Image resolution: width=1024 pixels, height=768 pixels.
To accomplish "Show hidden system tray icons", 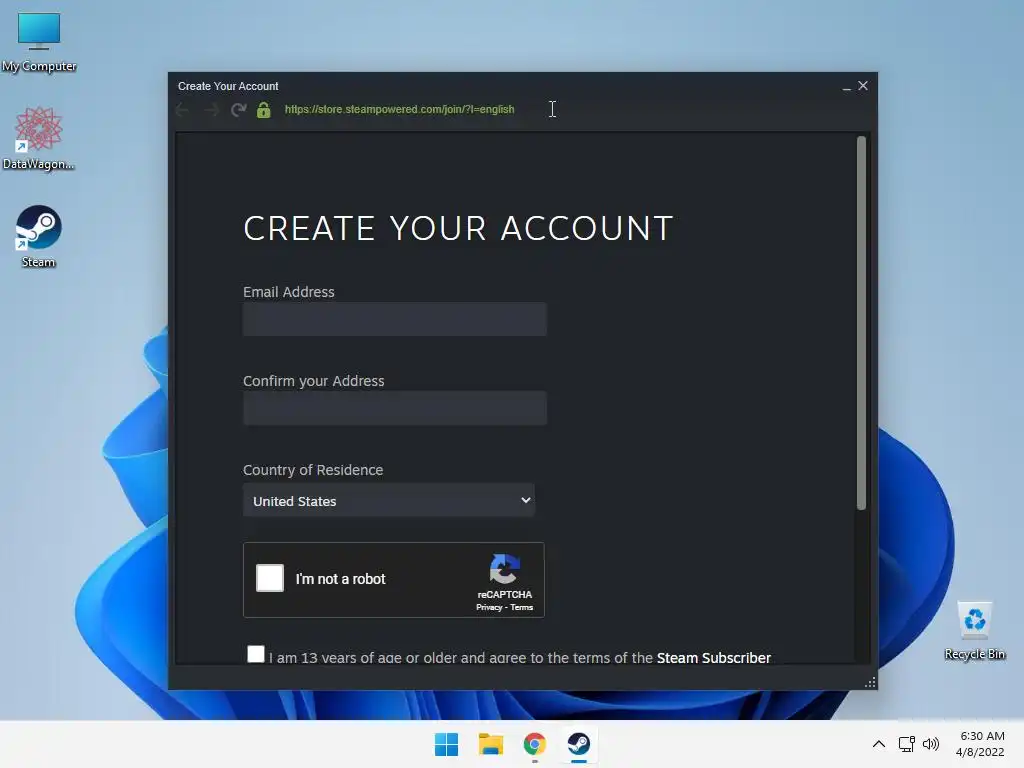I will pyautogui.click(x=879, y=744).
